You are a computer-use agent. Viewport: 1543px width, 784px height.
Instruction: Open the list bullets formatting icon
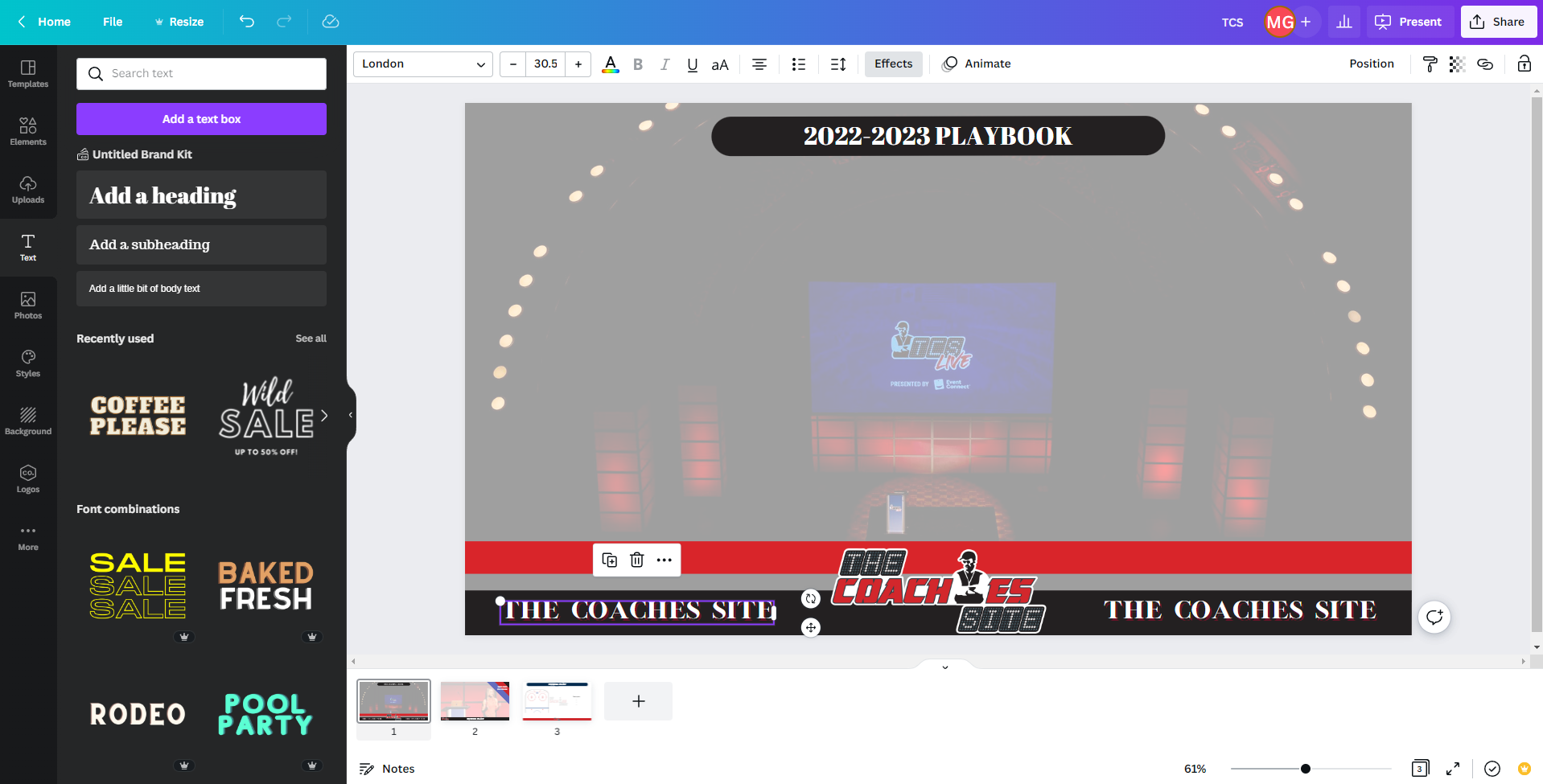click(798, 64)
